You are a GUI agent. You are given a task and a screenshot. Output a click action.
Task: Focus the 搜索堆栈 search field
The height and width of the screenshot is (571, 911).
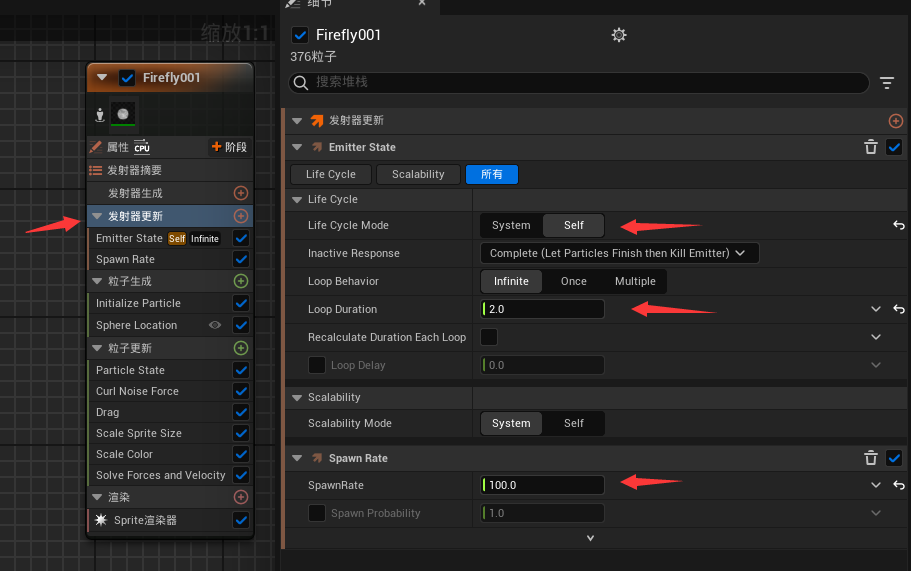[x=579, y=82]
